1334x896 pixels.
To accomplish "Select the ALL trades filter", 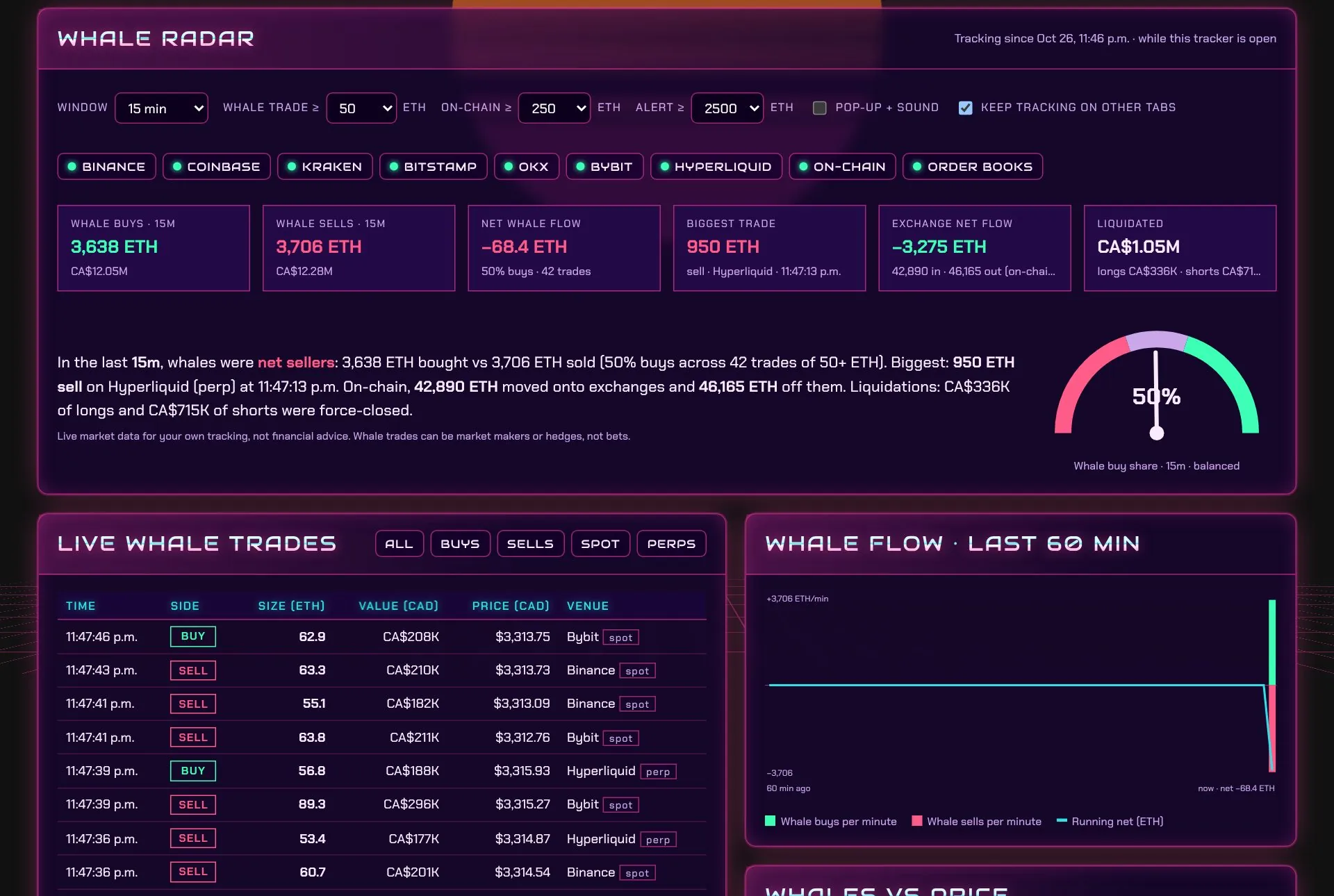I will [400, 544].
